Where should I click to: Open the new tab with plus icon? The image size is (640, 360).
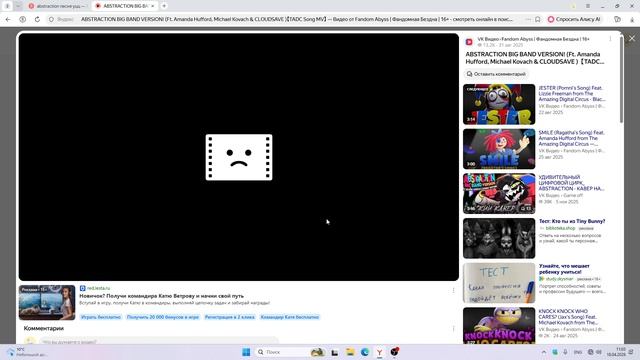tap(164, 6)
